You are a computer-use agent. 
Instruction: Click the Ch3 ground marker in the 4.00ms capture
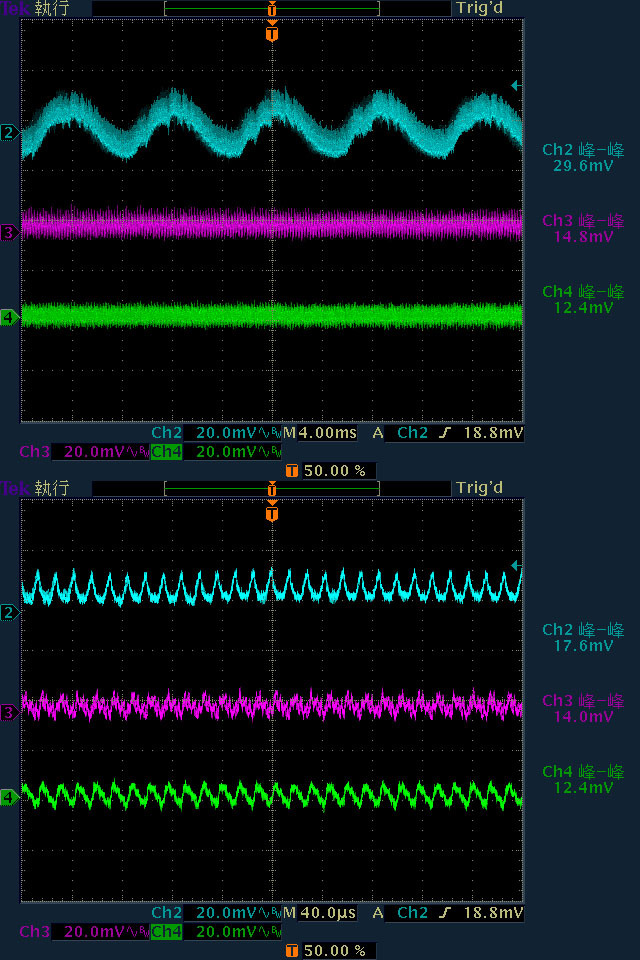tap(8, 233)
